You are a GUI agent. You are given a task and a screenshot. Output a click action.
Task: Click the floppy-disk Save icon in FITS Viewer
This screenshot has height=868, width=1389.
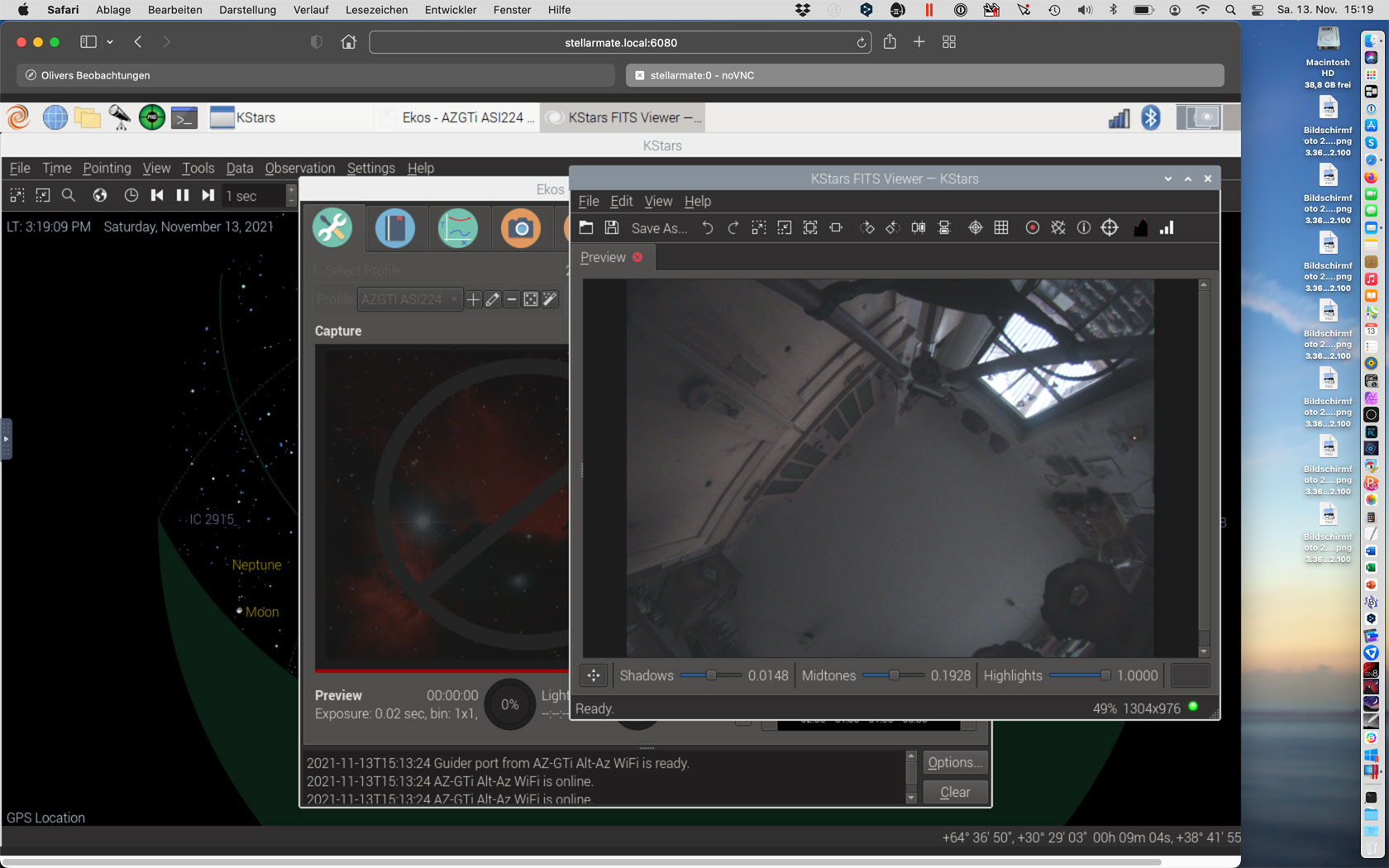tap(612, 227)
